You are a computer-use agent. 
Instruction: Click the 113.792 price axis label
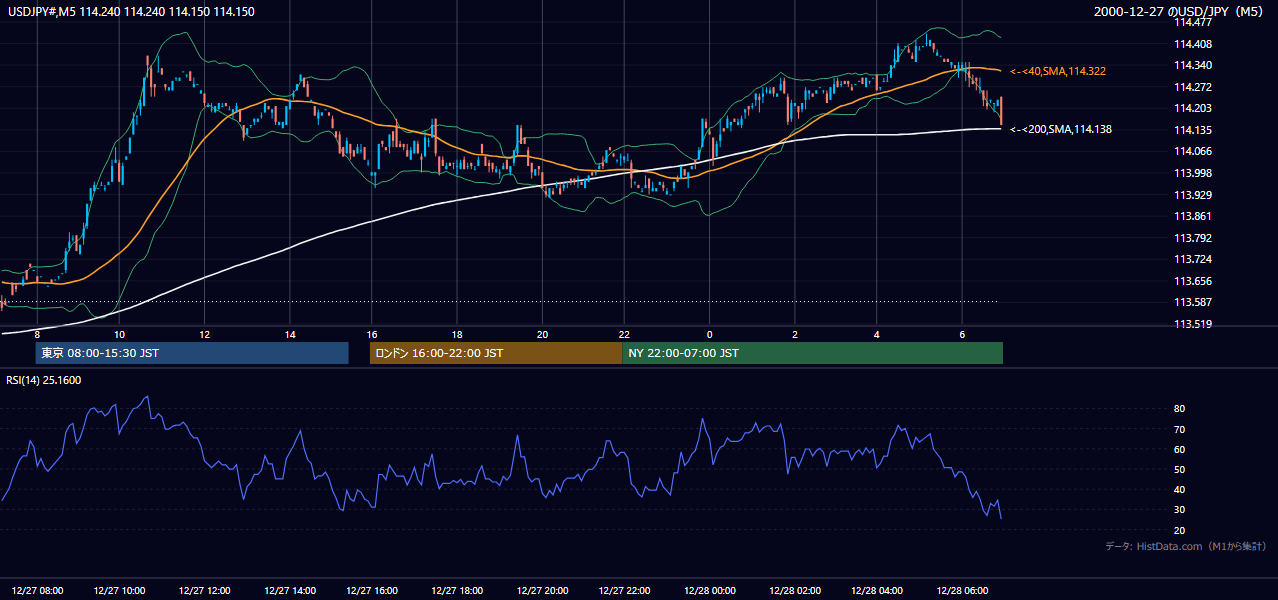[x=1193, y=238]
